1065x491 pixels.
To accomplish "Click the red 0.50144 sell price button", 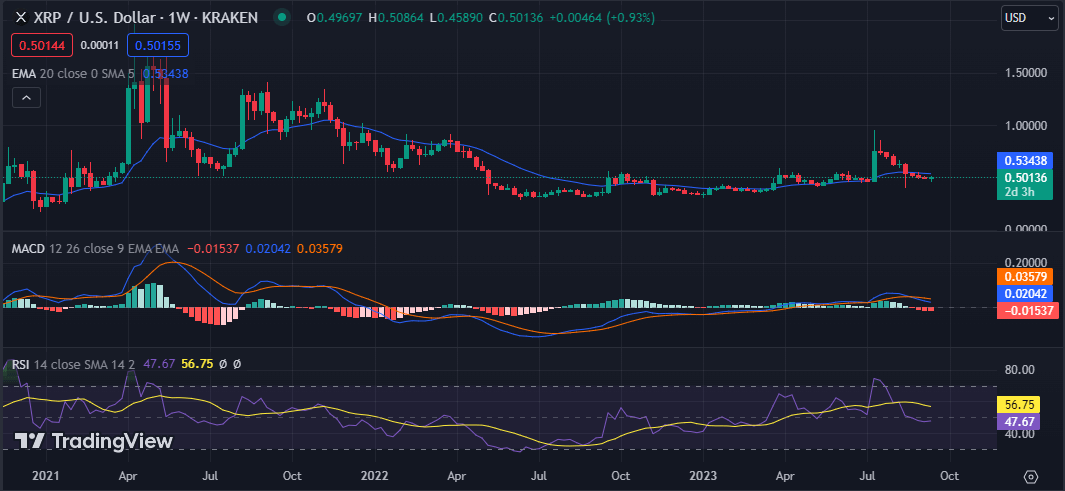I will coord(40,45).
